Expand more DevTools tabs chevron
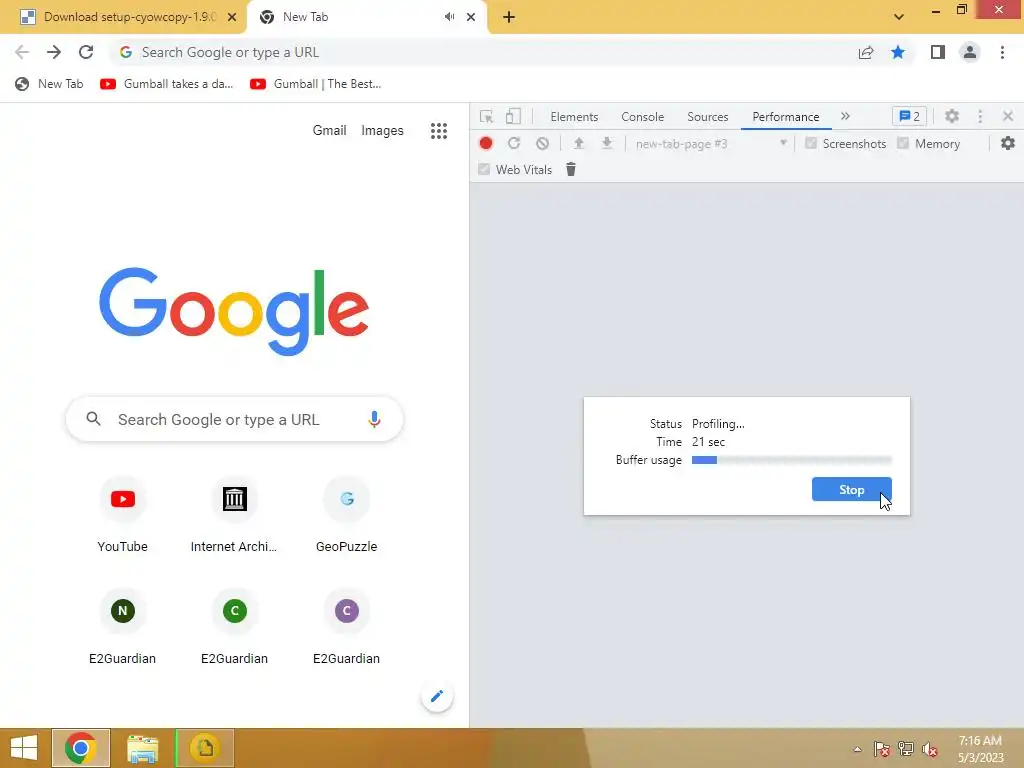Viewport: 1024px width, 768px height. (846, 116)
